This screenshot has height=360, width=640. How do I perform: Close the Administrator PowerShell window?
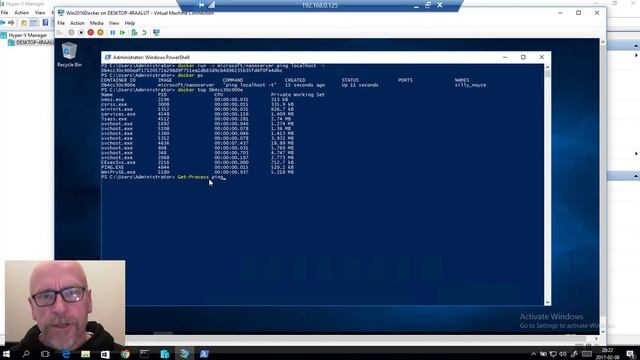pos(542,57)
